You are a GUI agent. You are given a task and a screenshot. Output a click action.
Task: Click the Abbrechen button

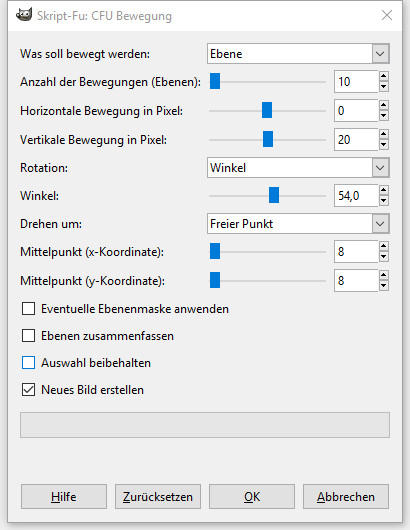[x=346, y=497]
